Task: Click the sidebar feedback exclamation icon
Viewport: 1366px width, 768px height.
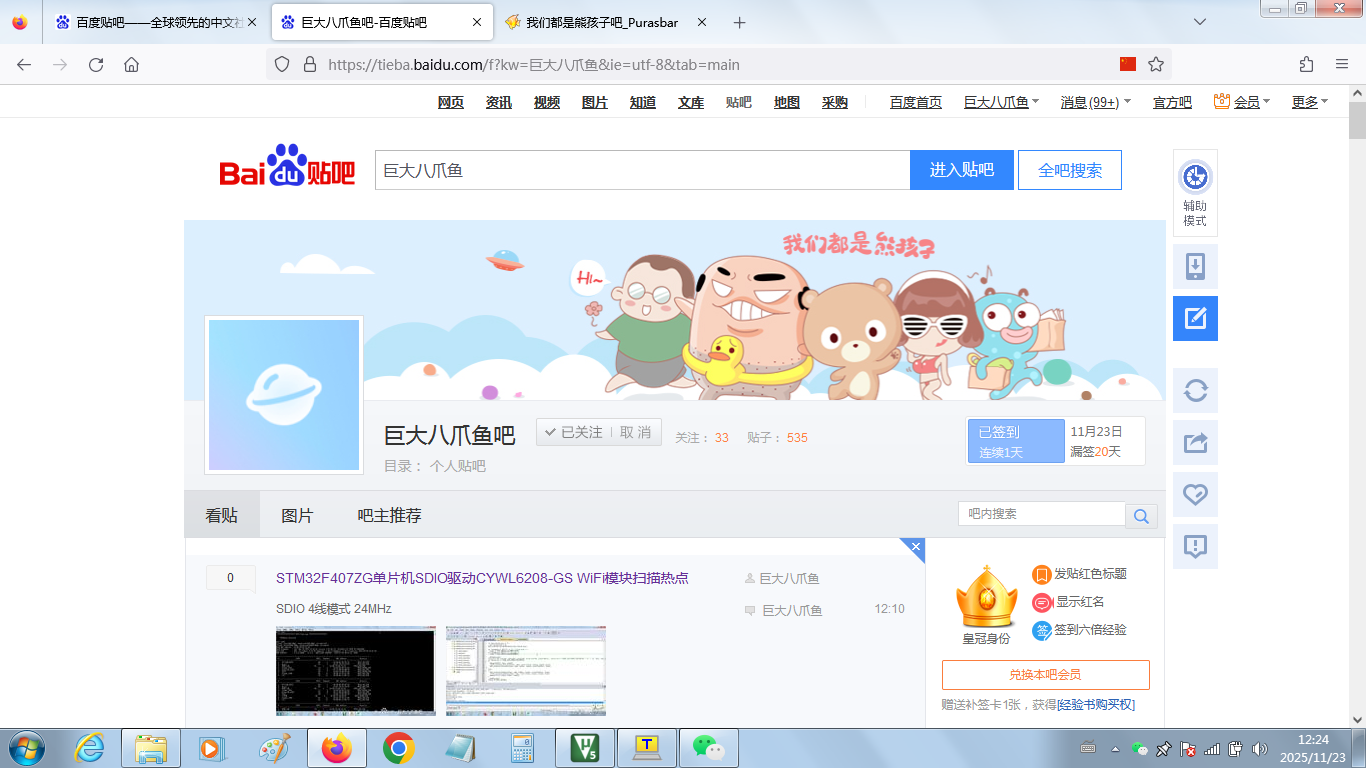Action: (x=1195, y=546)
